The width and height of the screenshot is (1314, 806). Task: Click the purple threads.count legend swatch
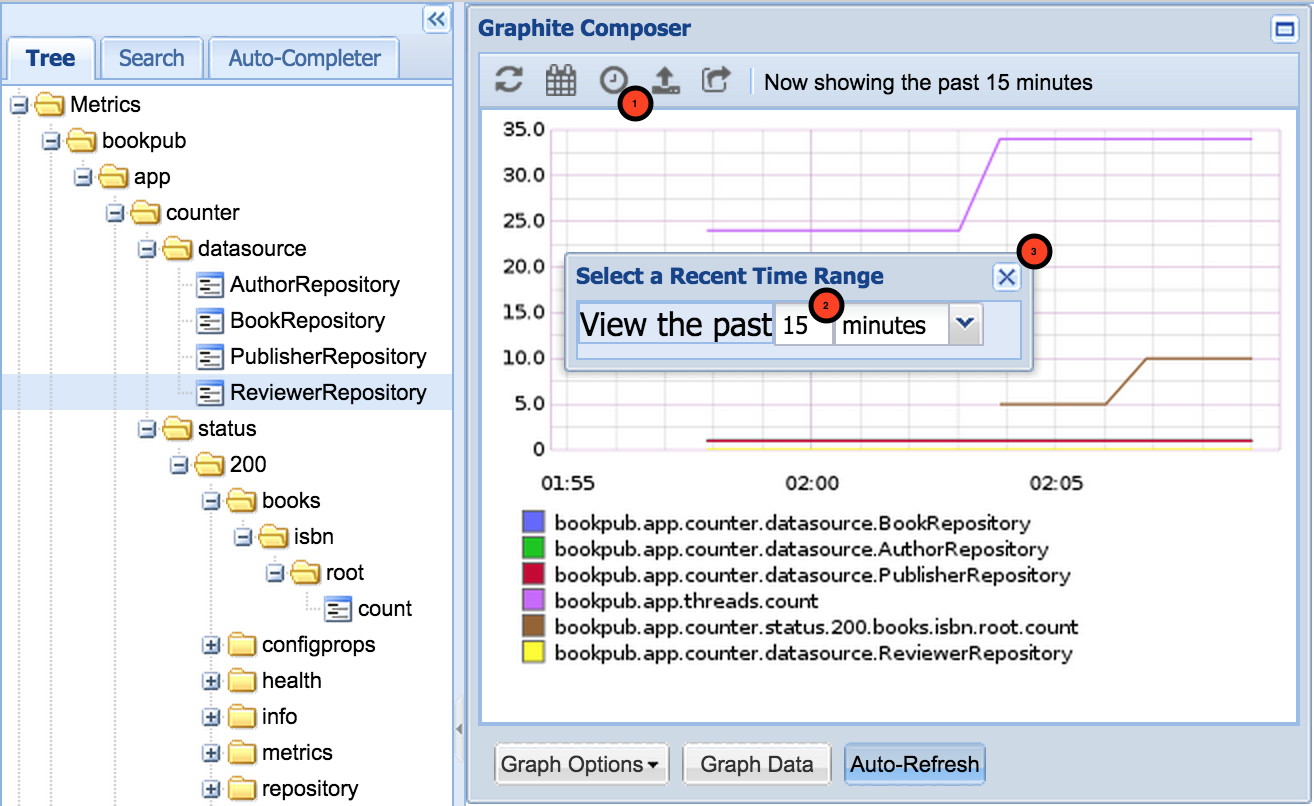click(533, 601)
